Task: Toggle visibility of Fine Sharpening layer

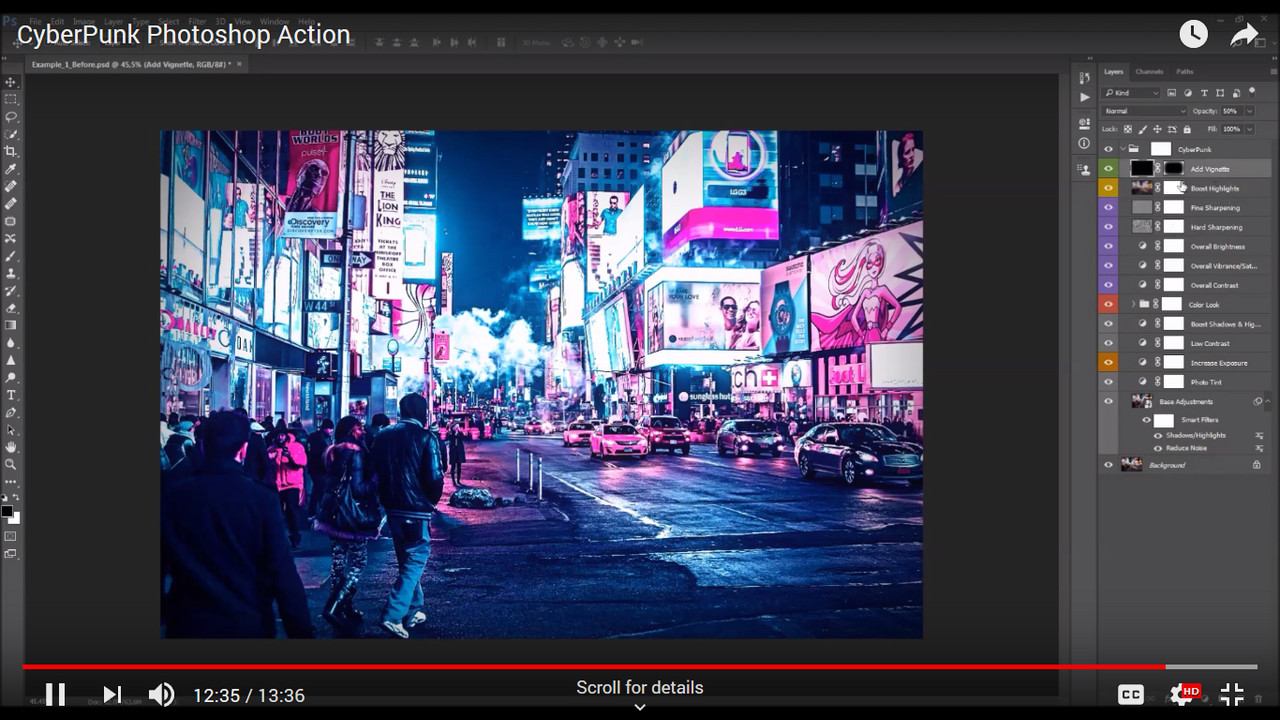Action: point(1108,207)
